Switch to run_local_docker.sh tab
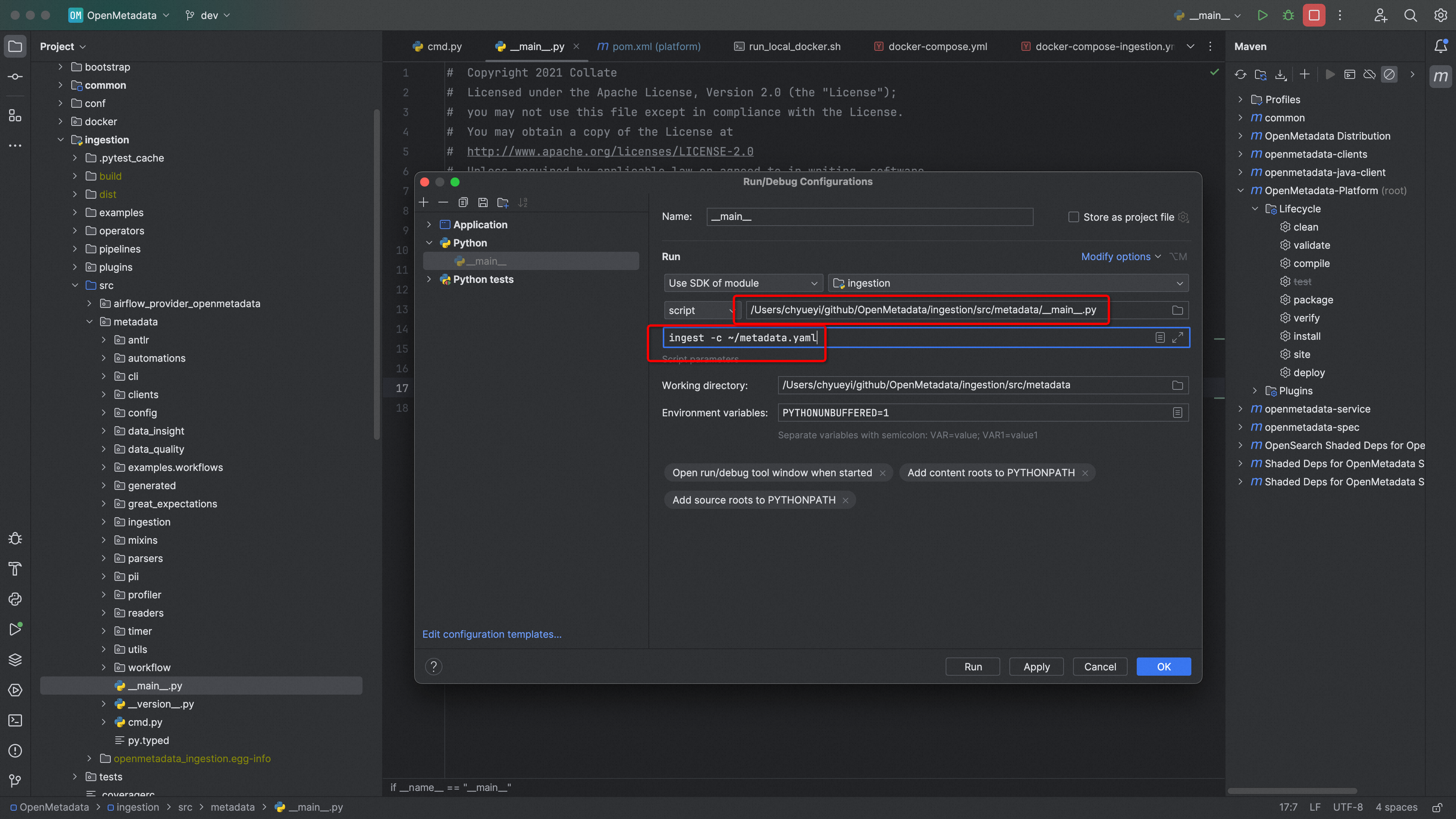Screen dimensions: 1456x819 point(787,46)
